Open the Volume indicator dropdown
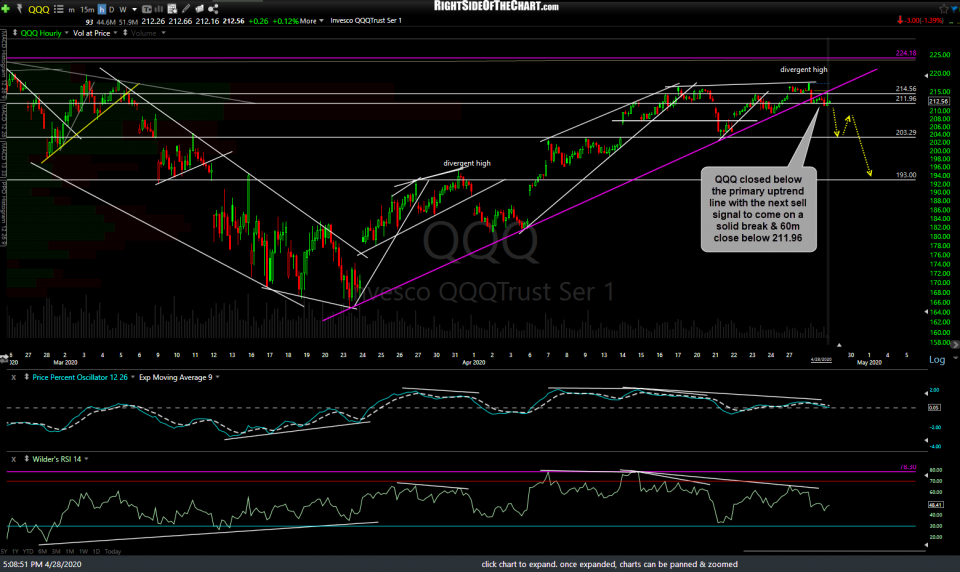Screen dimensions: 960x572 [163, 33]
